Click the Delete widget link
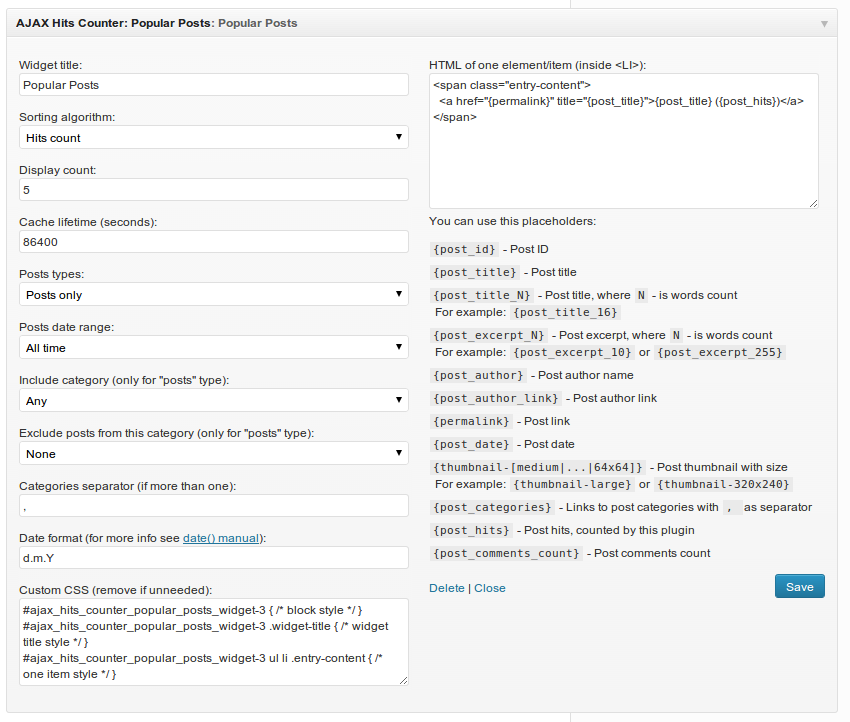850x722 pixels. 447,588
